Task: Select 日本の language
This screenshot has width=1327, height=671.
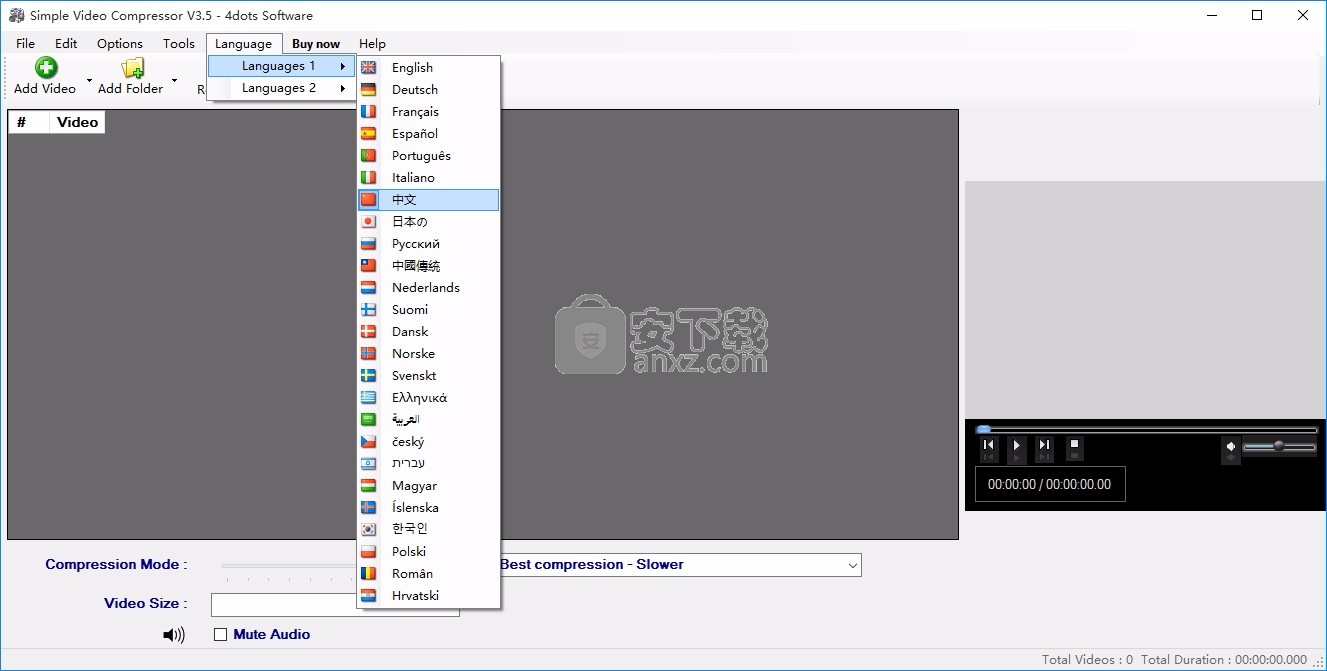Action: pos(428,221)
